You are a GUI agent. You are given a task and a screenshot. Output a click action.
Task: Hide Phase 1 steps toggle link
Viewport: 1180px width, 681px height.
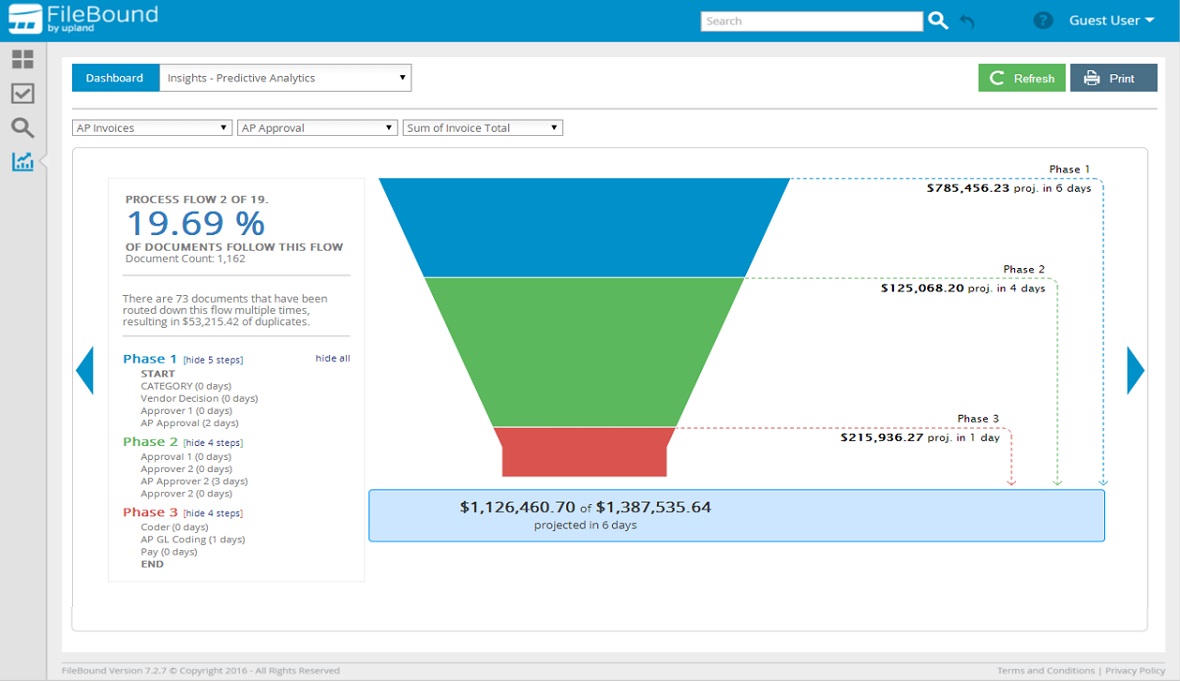pyautogui.click(x=213, y=360)
